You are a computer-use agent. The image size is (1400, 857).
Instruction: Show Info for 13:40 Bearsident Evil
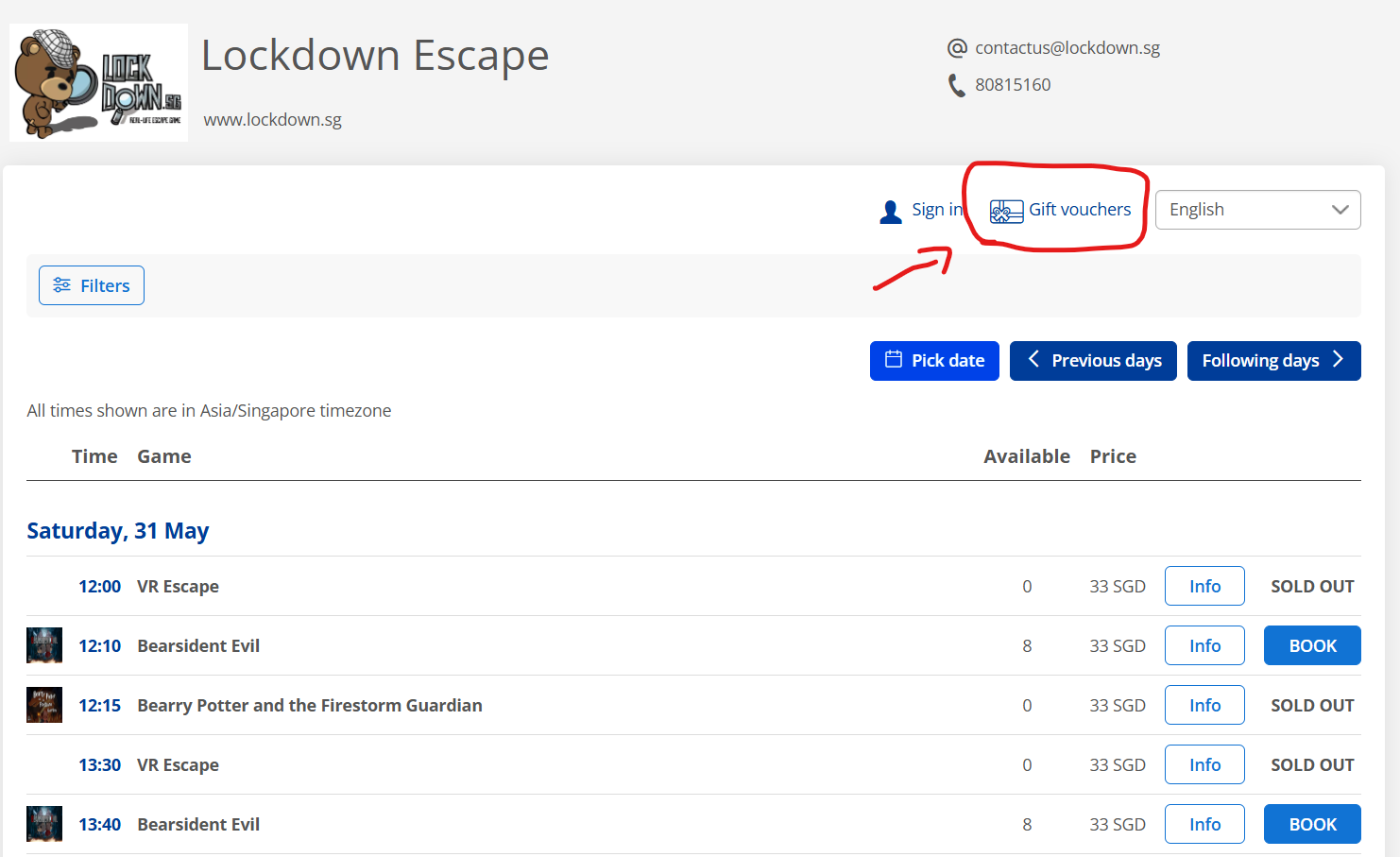(x=1204, y=824)
